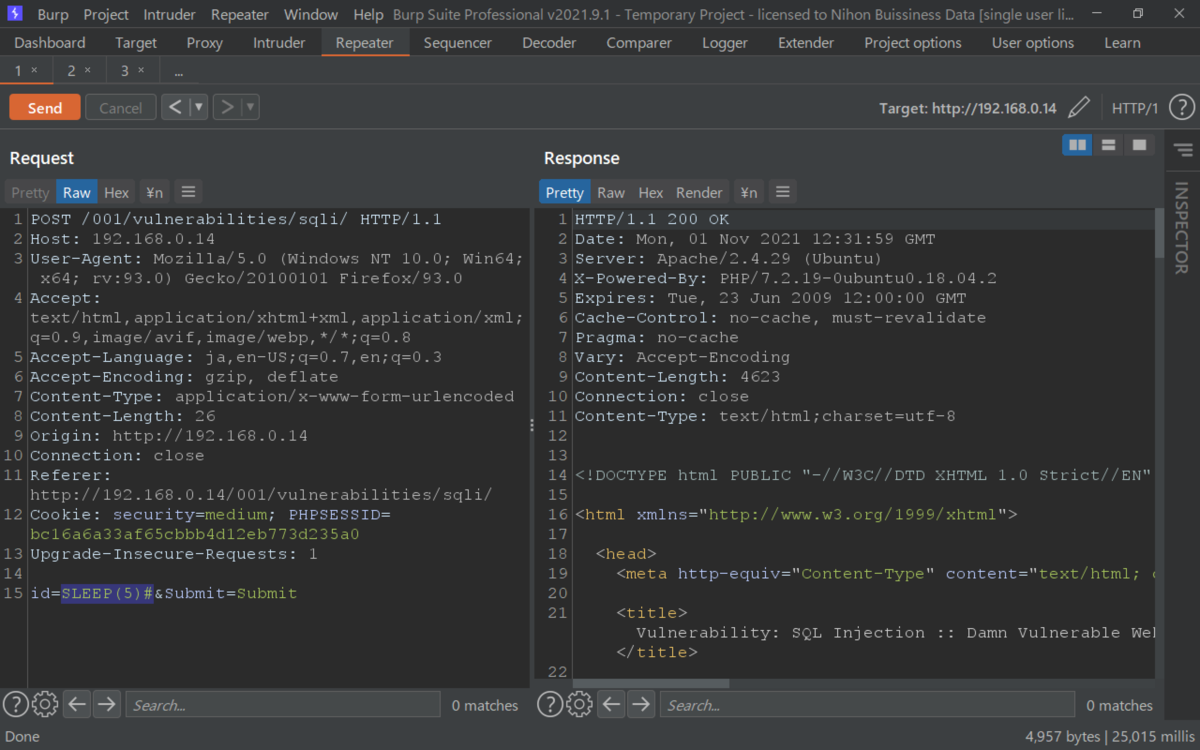Click the request search input field
1200x750 pixels.
(x=283, y=704)
